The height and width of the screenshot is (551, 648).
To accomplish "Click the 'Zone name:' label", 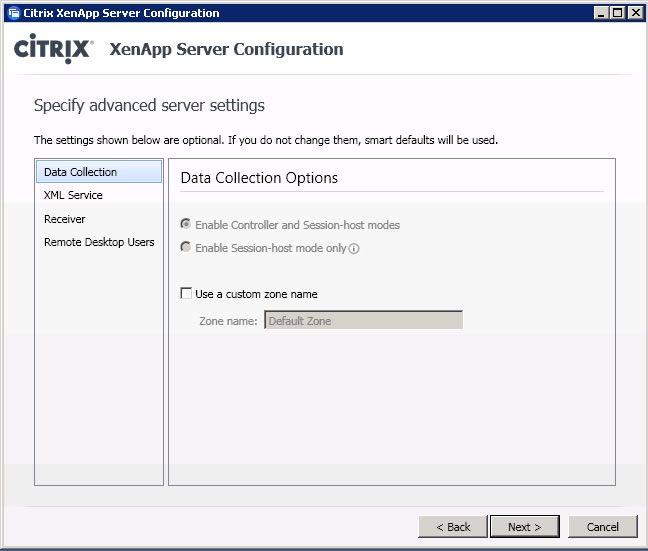I will point(228,321).
